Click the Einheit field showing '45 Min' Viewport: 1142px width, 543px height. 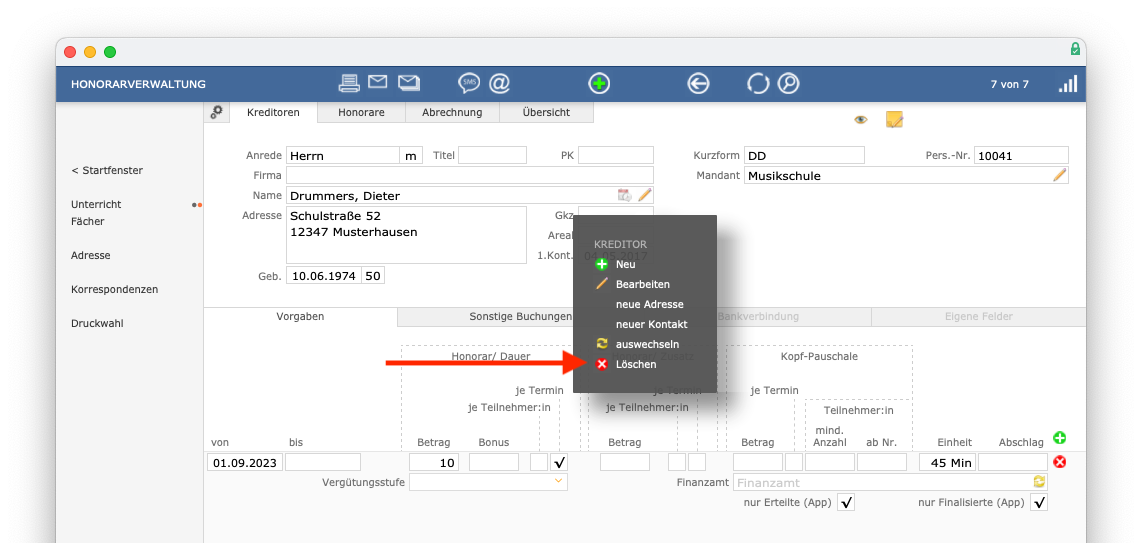(x=948, y=462)
